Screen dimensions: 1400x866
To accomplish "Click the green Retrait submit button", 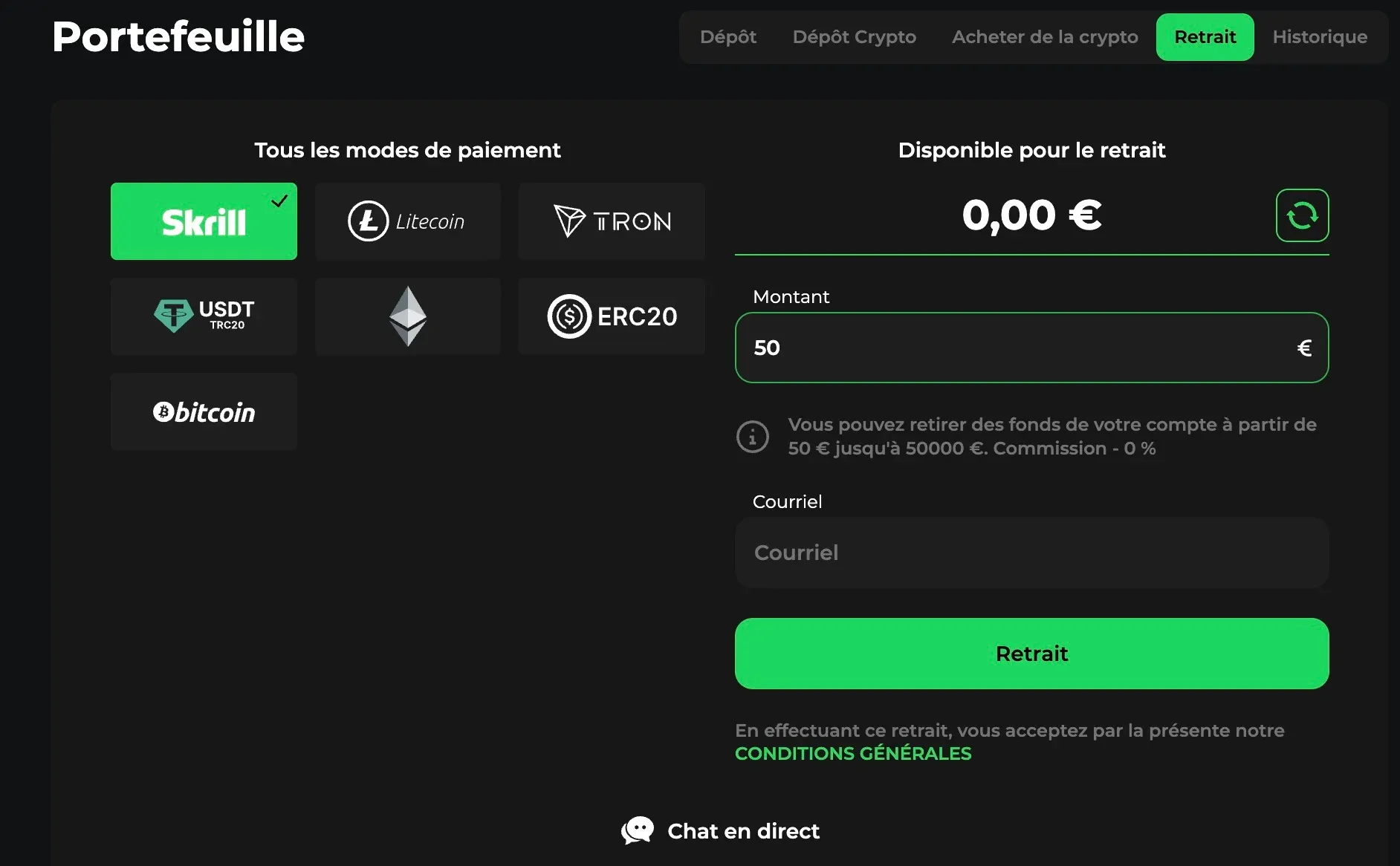I will coord(1031,654).
